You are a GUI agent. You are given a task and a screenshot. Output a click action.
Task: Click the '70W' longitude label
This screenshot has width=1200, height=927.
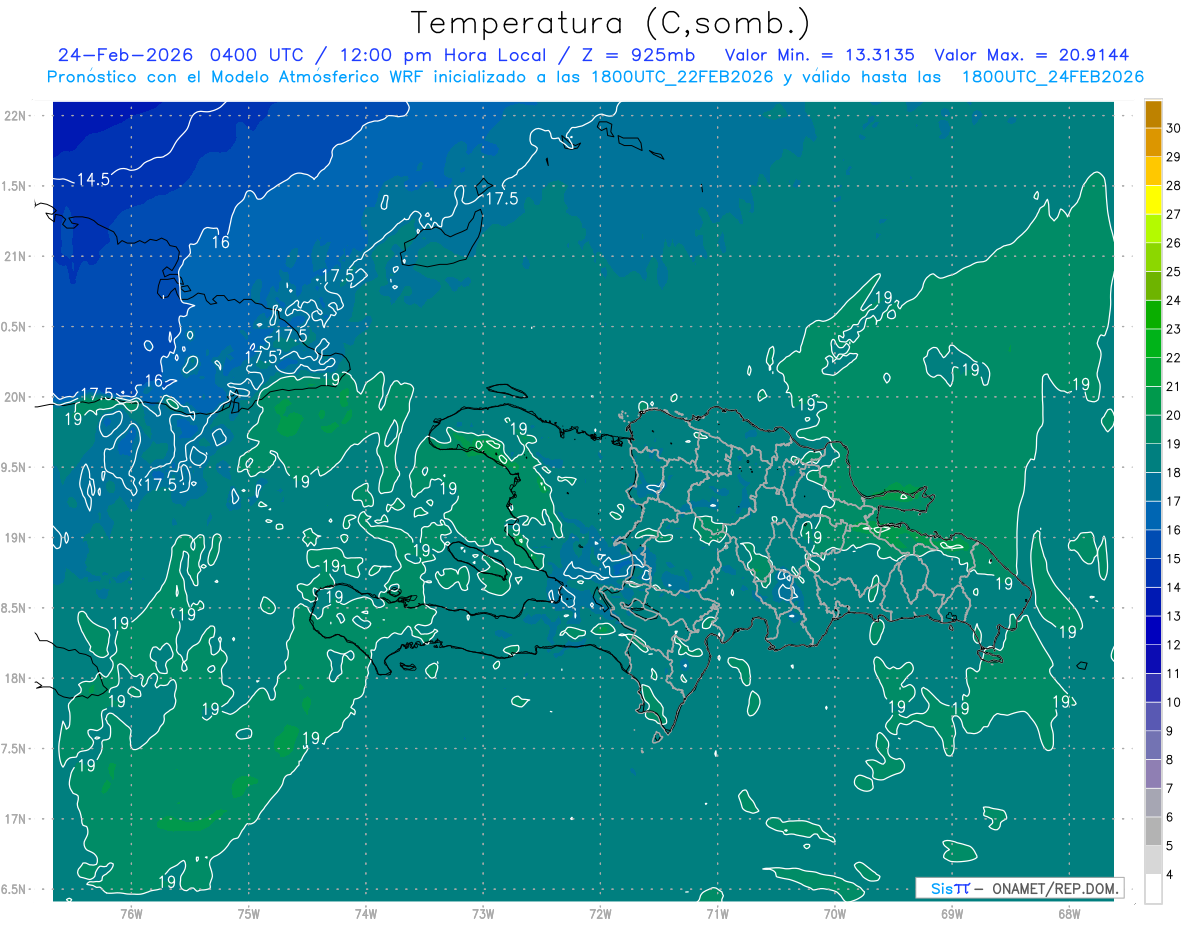coord(834,913)
